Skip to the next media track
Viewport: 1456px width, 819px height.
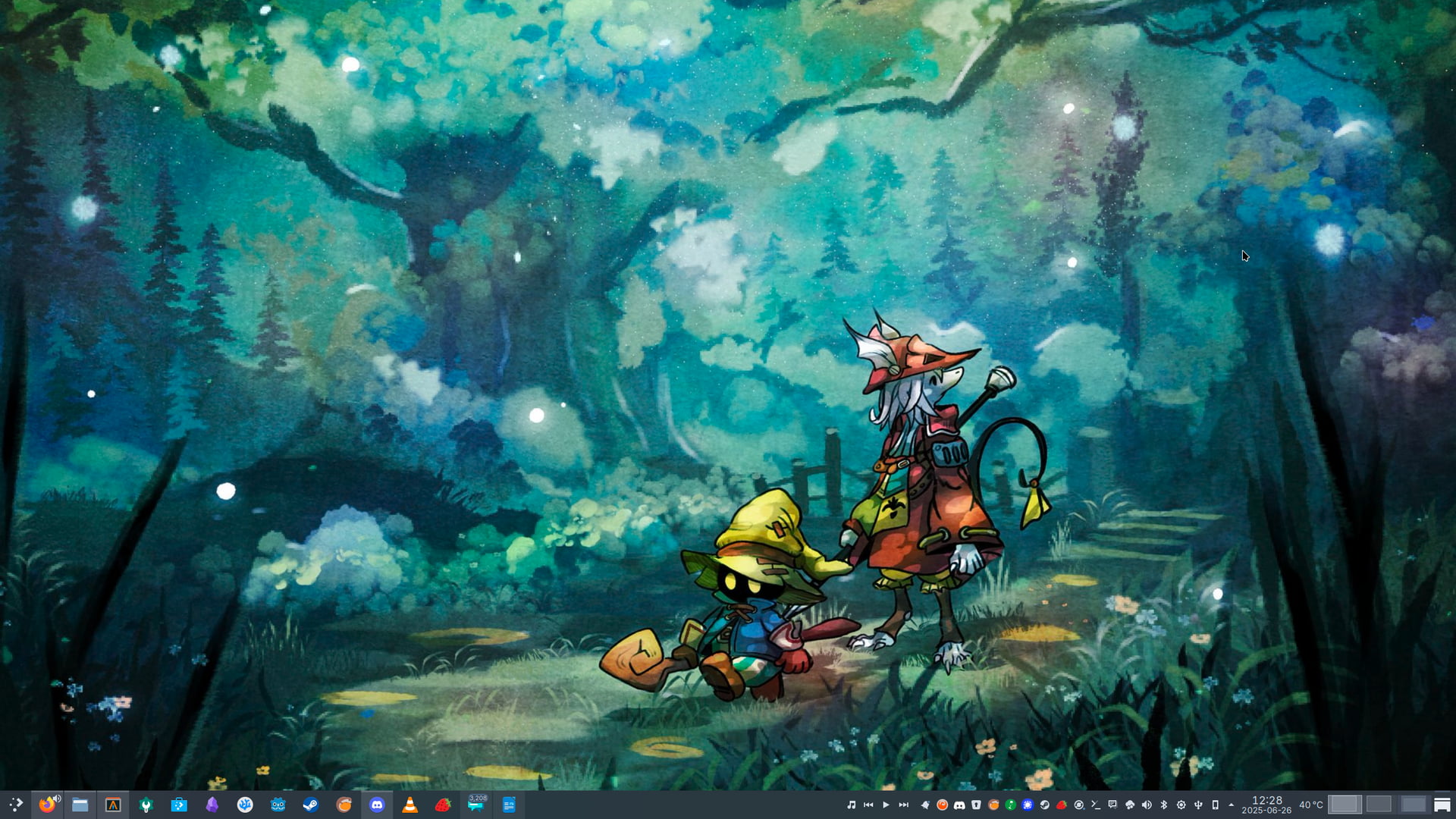[903, 805]
